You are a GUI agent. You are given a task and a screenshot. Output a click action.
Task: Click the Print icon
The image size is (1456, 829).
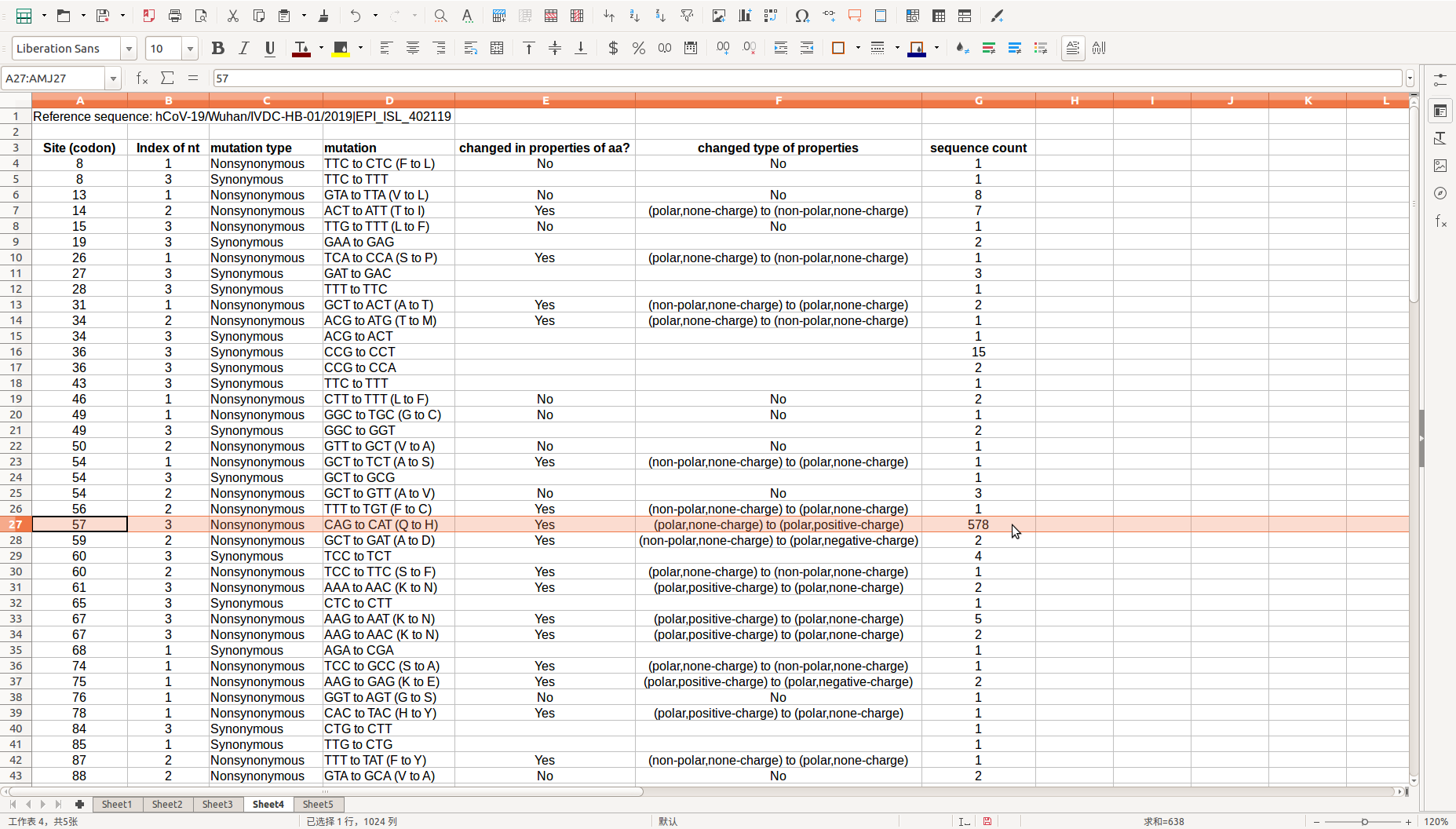(175, 16)
